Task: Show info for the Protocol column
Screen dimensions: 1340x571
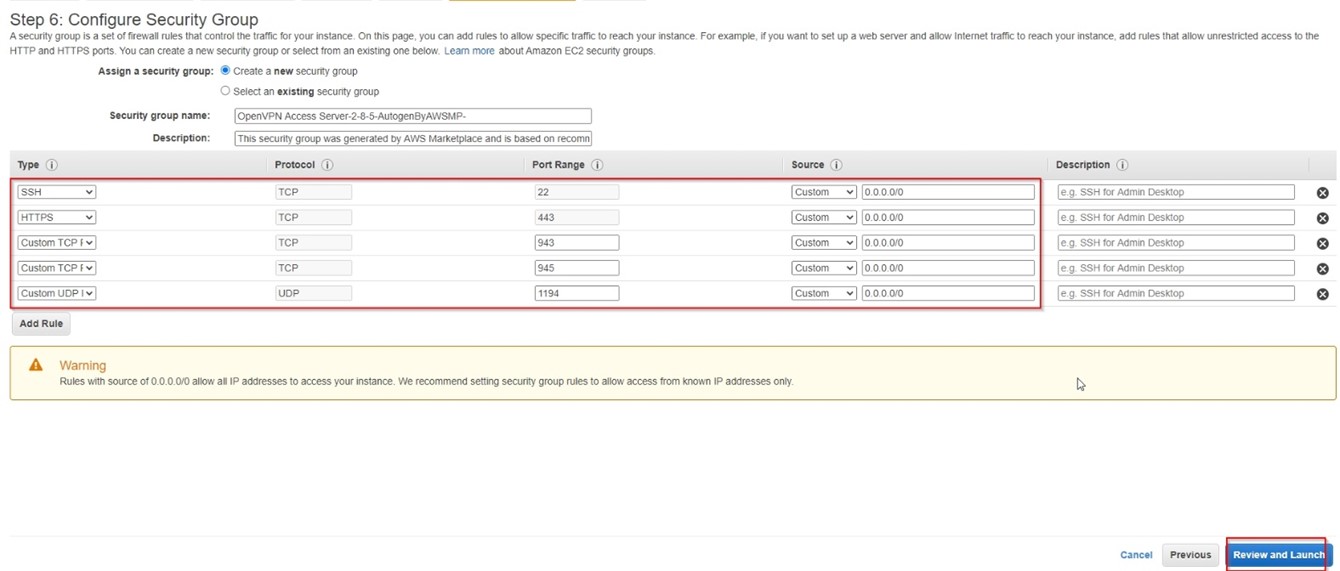Action: coord(327,165)
